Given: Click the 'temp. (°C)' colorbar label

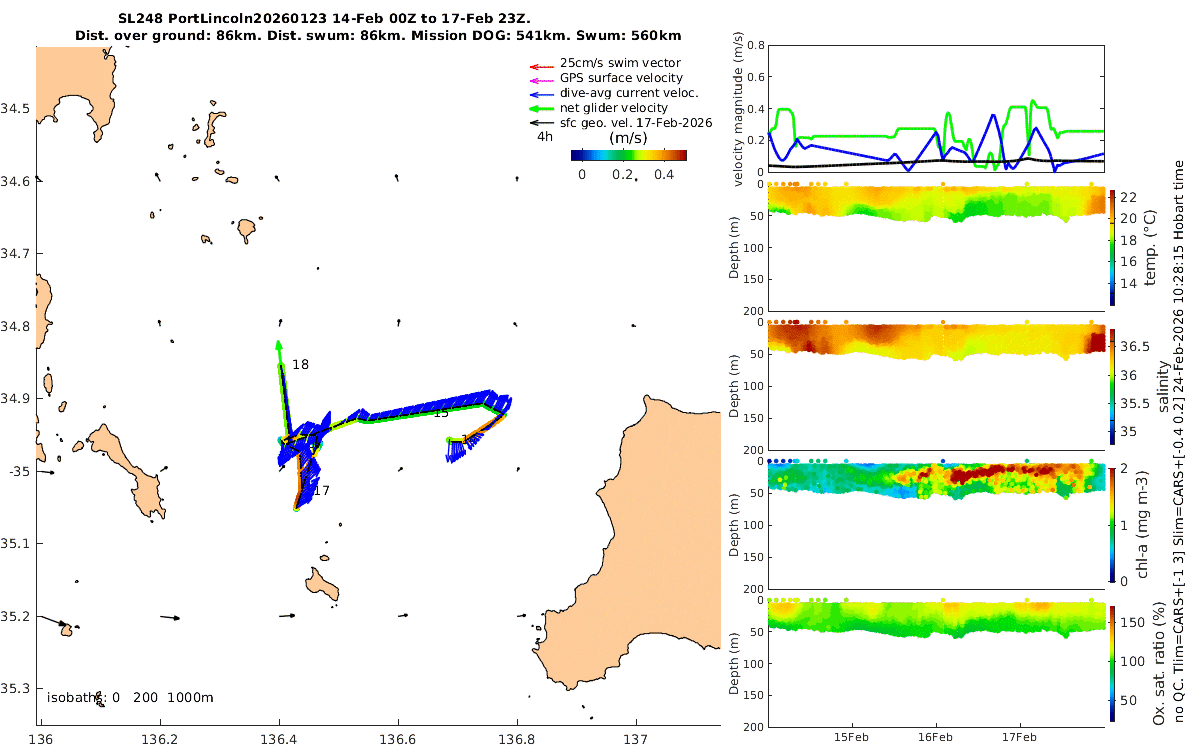Looking at the screenshot, I should [x=1151, y=246].
